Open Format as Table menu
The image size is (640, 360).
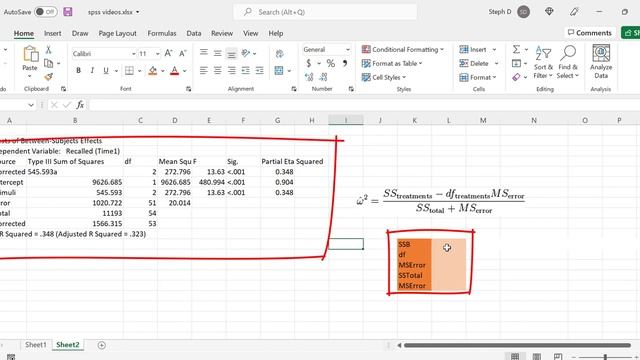(392, 63)
